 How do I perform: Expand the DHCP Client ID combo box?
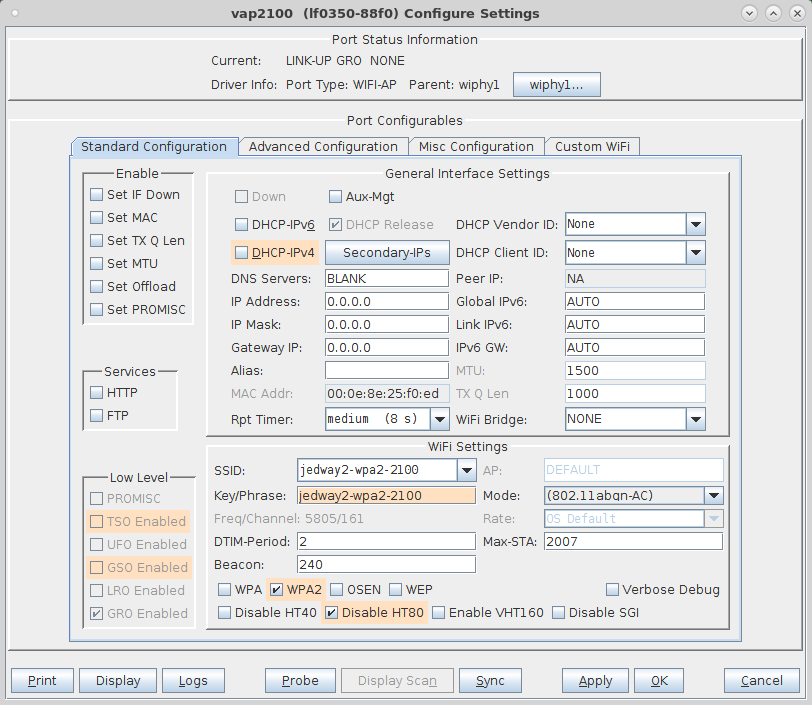(695, 253)
